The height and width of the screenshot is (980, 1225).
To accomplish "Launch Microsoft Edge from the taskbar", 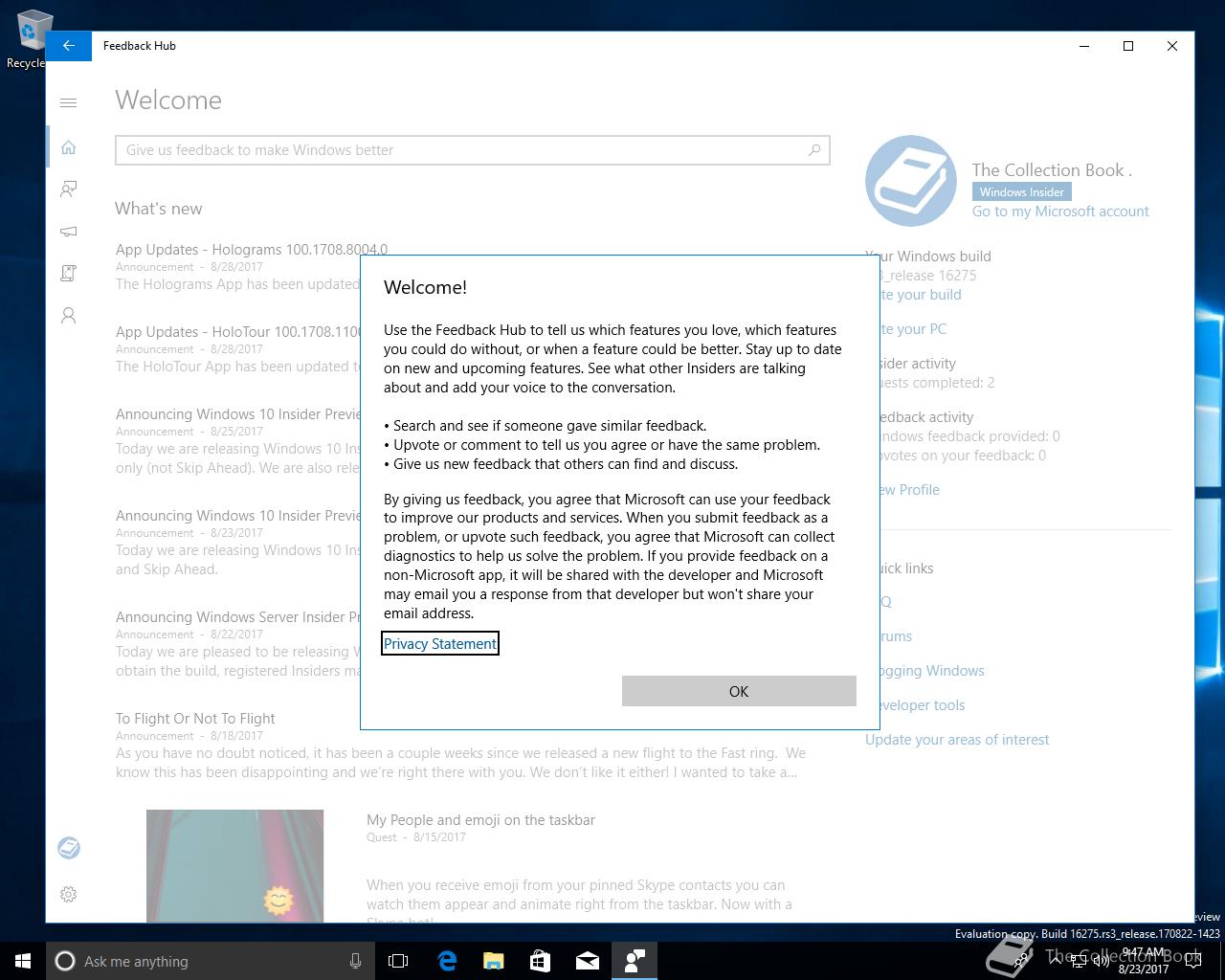I will [x=447, y=961].
